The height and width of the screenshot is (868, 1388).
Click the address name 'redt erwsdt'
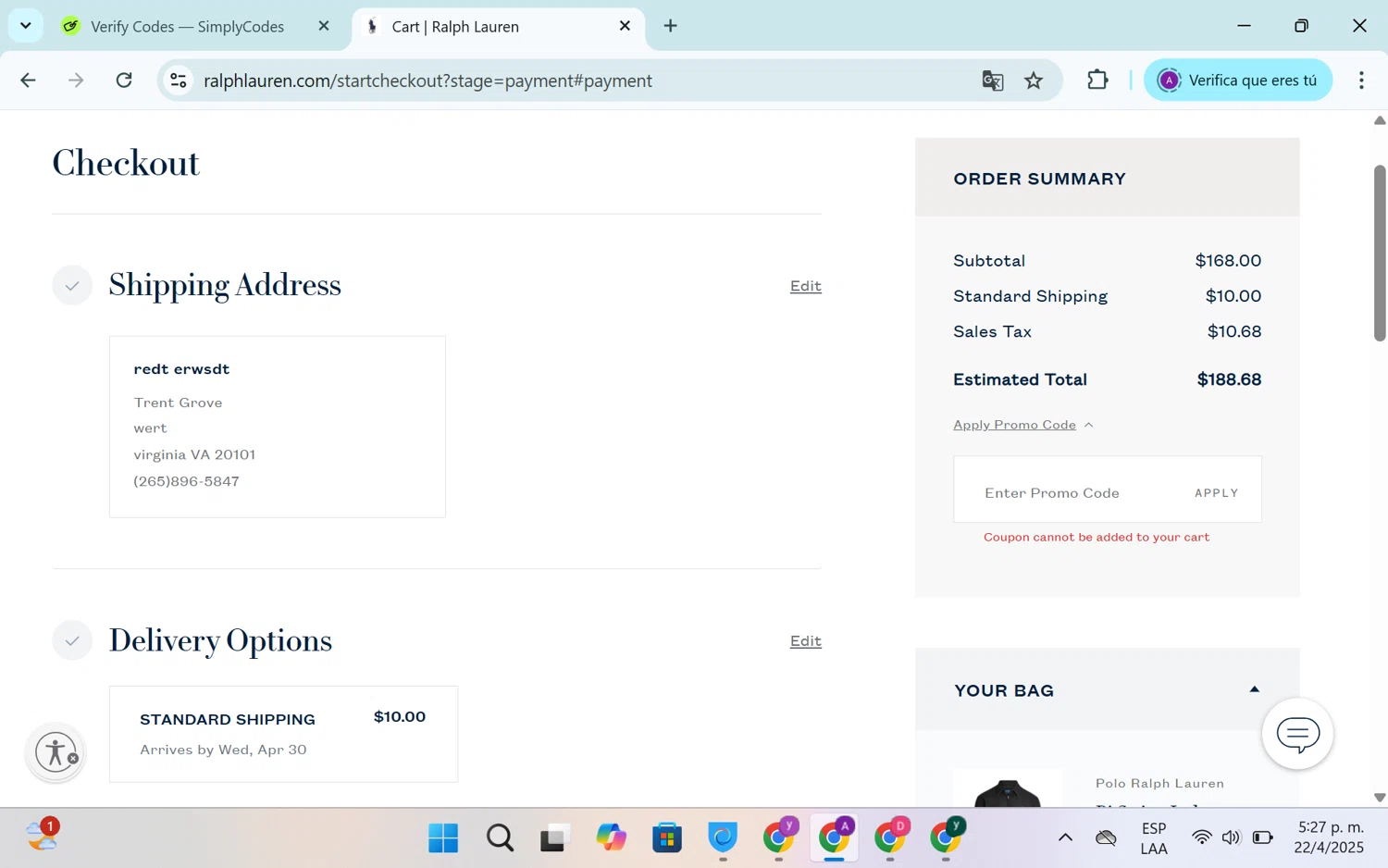tap(181, 369)
